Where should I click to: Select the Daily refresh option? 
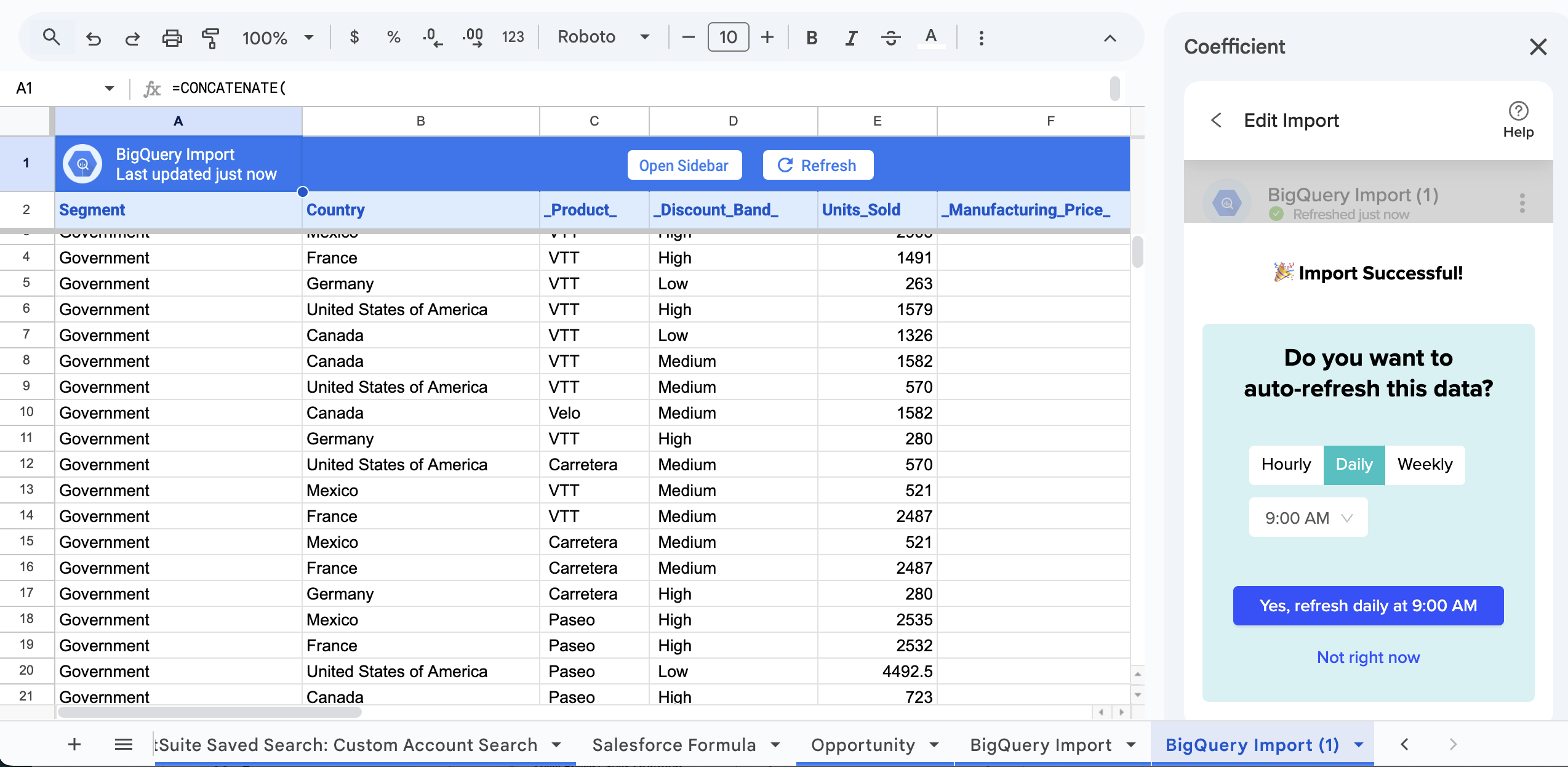tap(1354, 464)
